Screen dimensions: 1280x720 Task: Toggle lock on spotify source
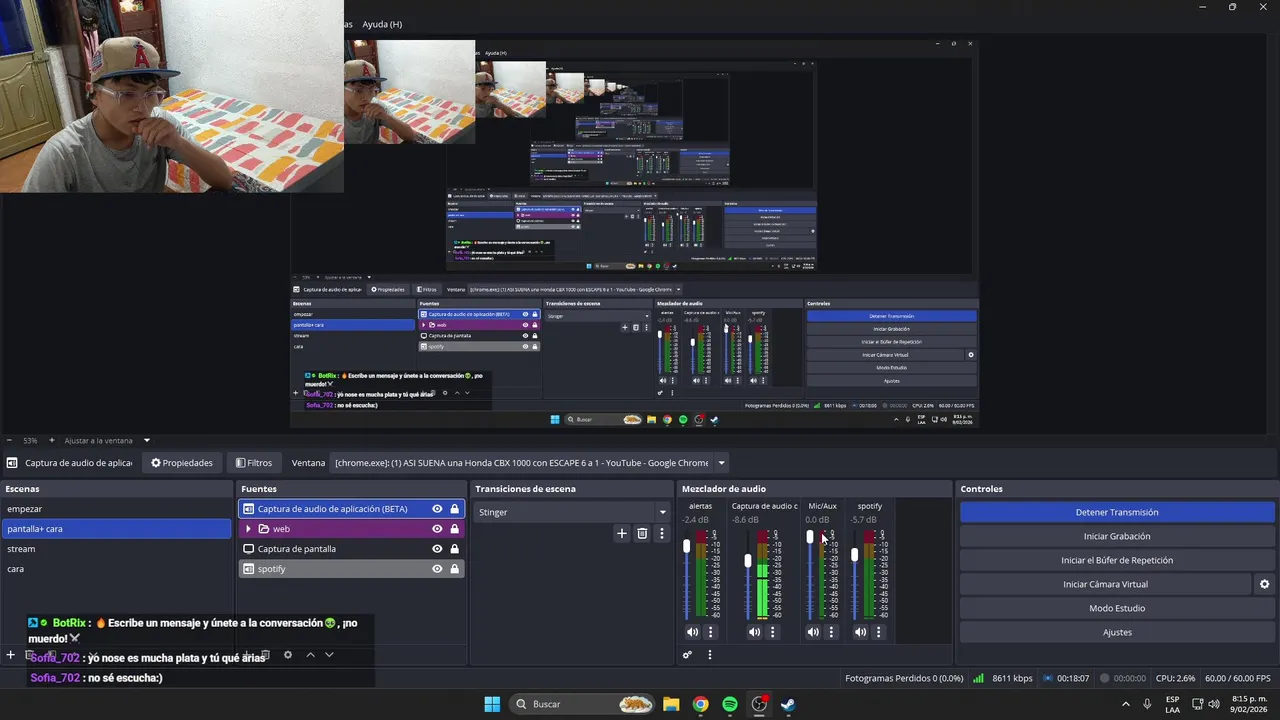click(455, 569)
